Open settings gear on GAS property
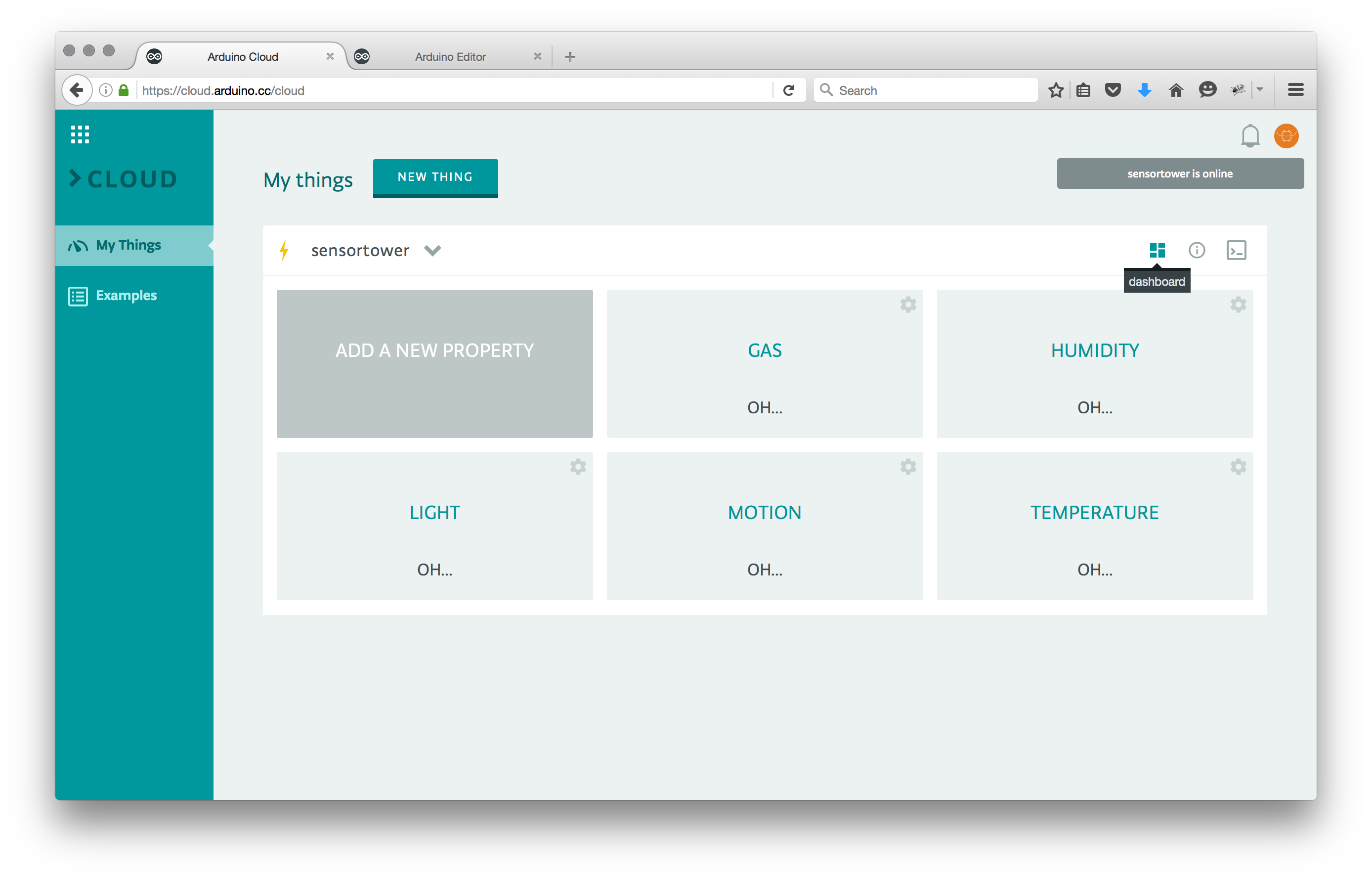This screenshot has width=1372, height=879. click(x=907, y=304)
